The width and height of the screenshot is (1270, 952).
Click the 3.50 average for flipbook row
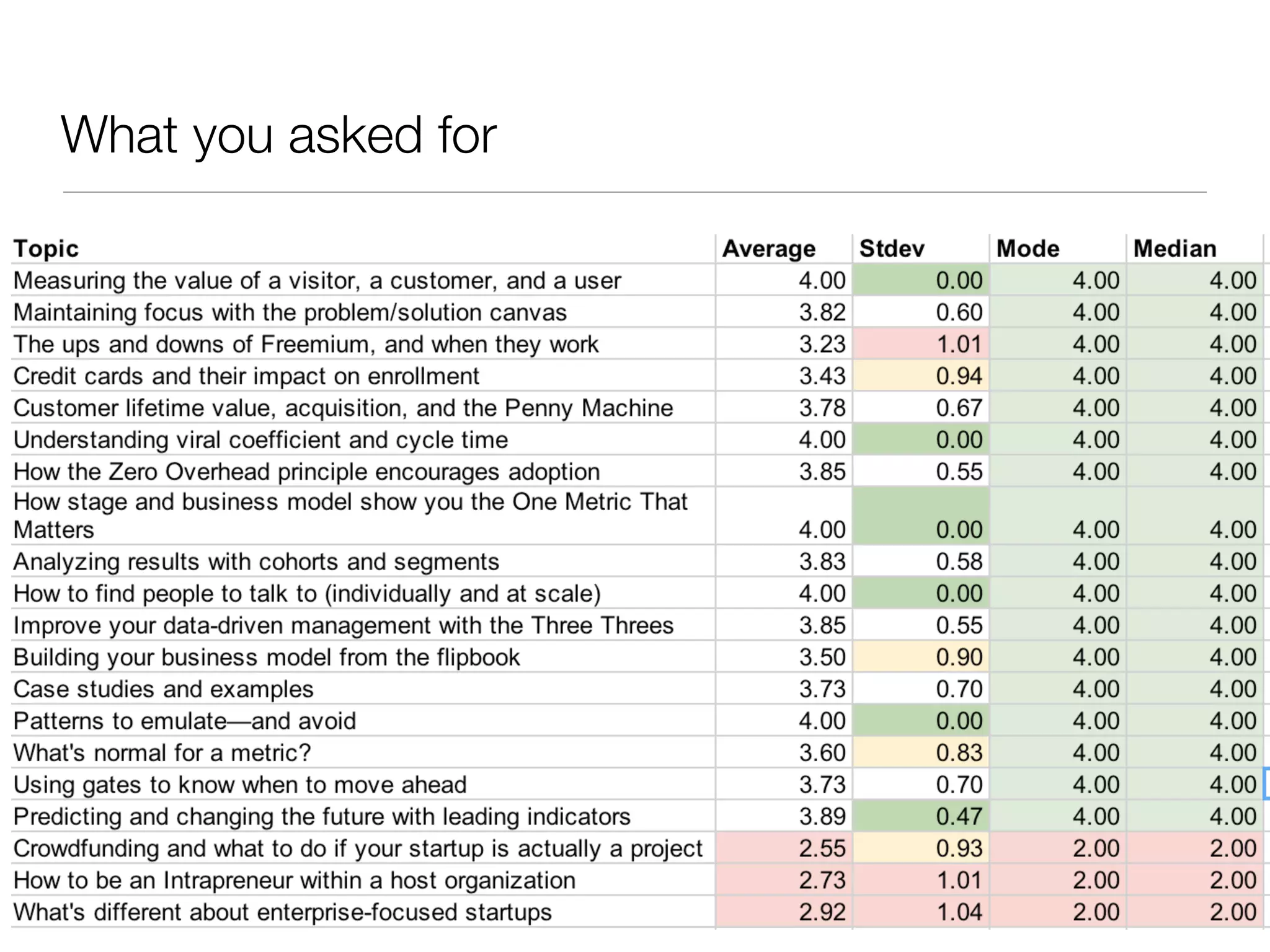(x=822, y=657)
